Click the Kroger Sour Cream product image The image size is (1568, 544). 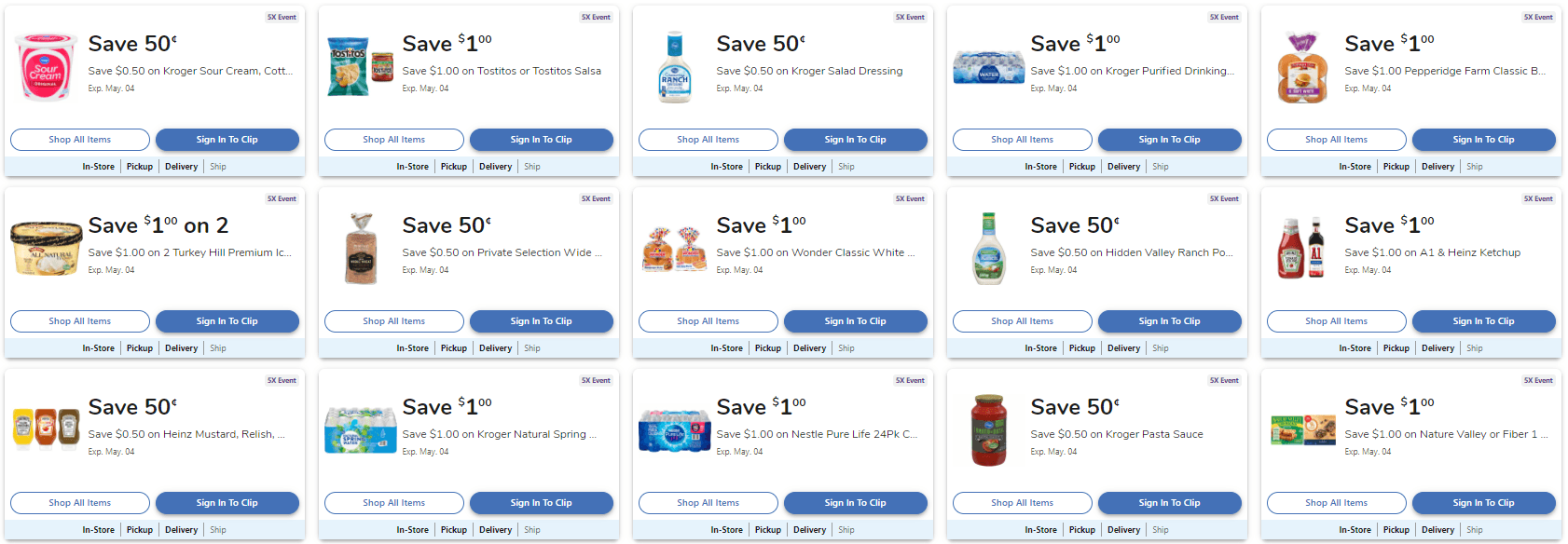45,67
